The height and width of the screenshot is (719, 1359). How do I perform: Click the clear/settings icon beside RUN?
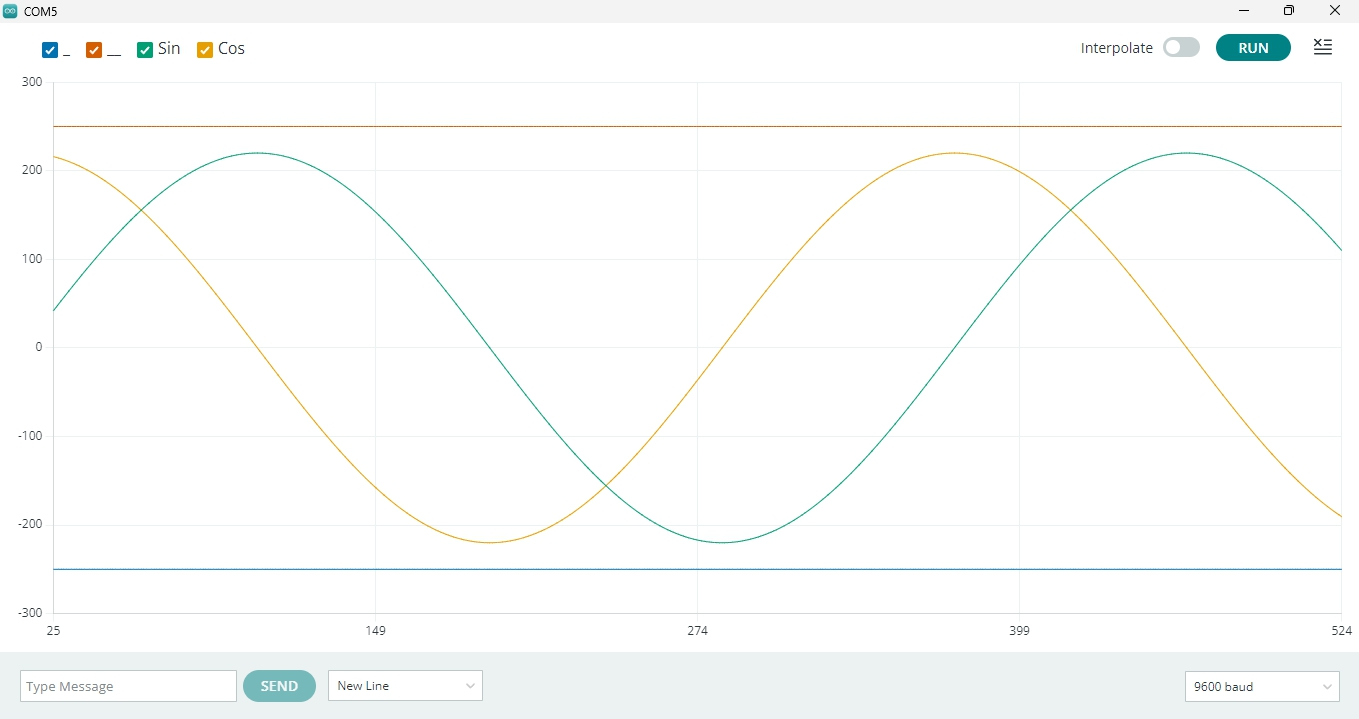pyautogui.click(x=1322, y=47)
